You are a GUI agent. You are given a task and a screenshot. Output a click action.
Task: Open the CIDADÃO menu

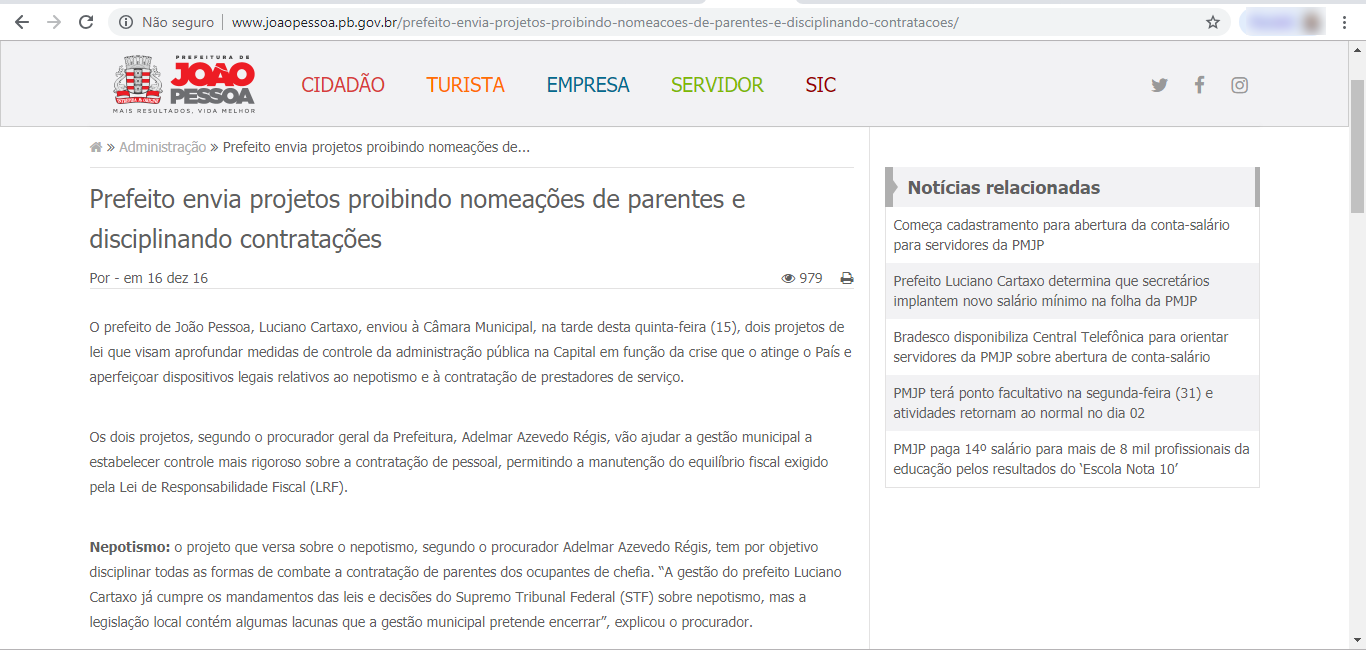point(343,85)
